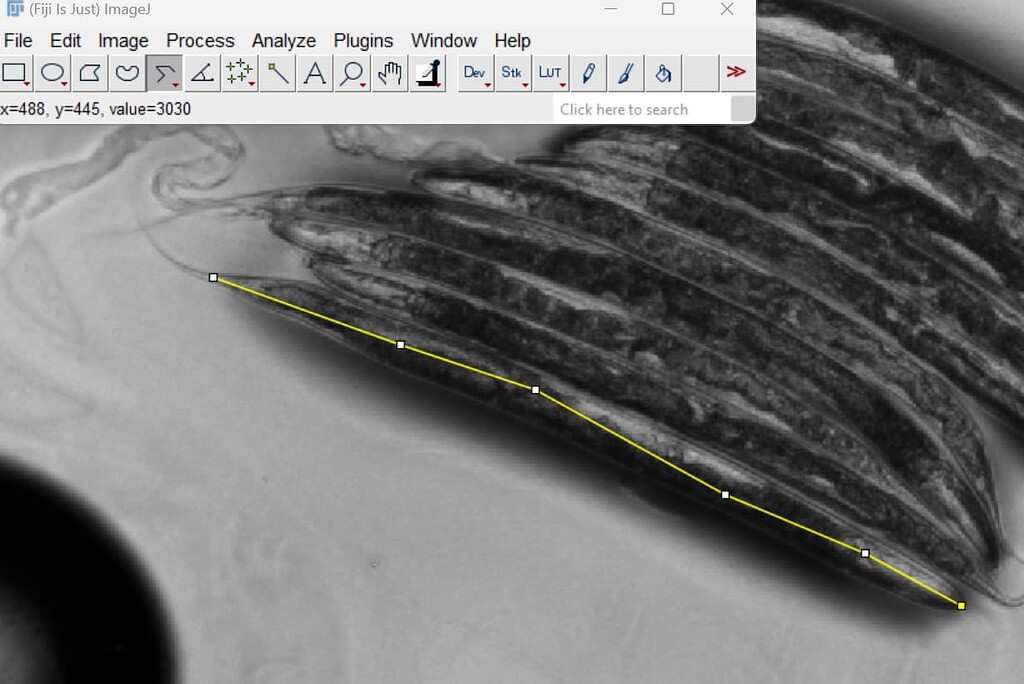
Task: Open the Stk stacks dropdown
Action: coord(512,72)
